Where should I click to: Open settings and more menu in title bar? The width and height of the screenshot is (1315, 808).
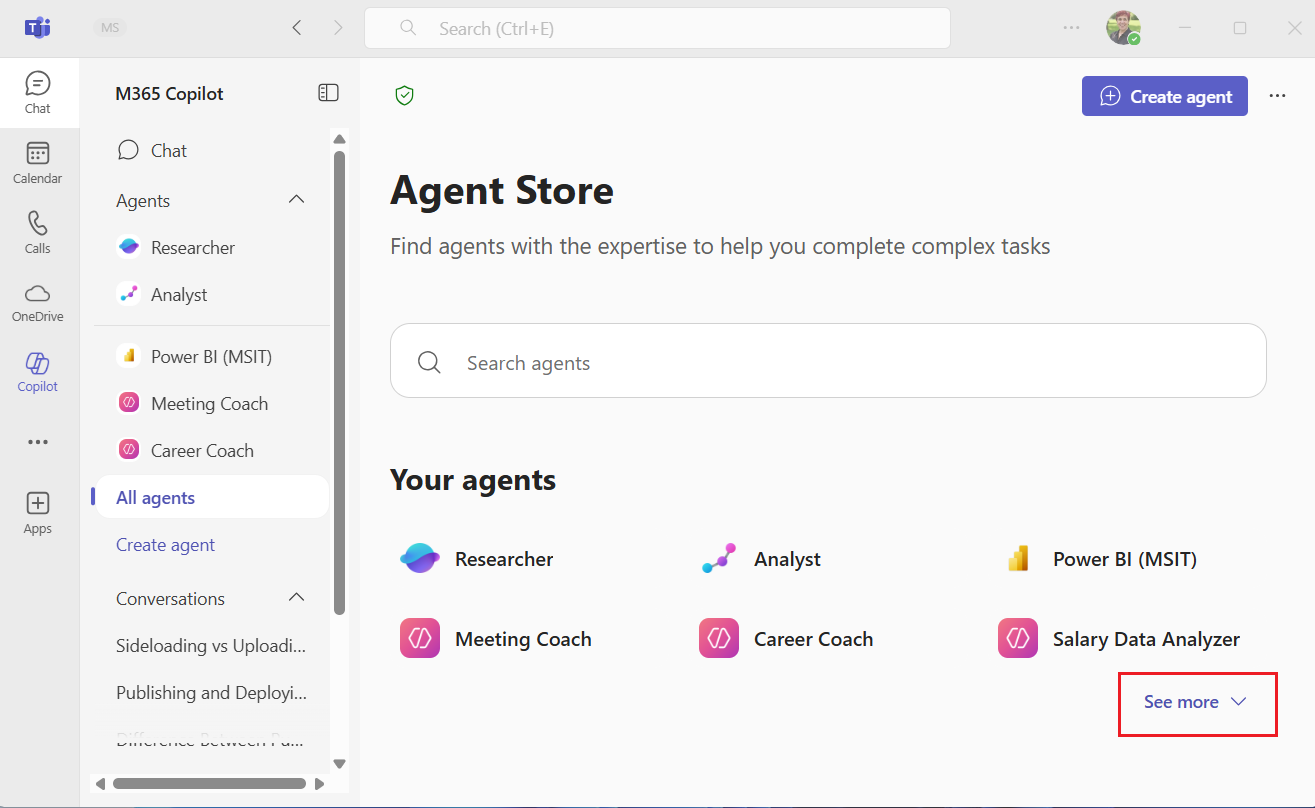tap(1071, 28)
